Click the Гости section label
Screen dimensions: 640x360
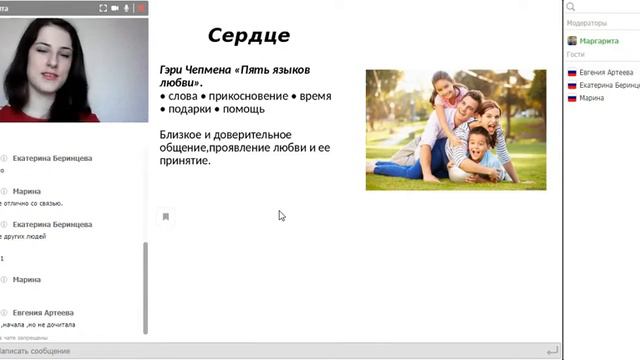click(576, 54)
